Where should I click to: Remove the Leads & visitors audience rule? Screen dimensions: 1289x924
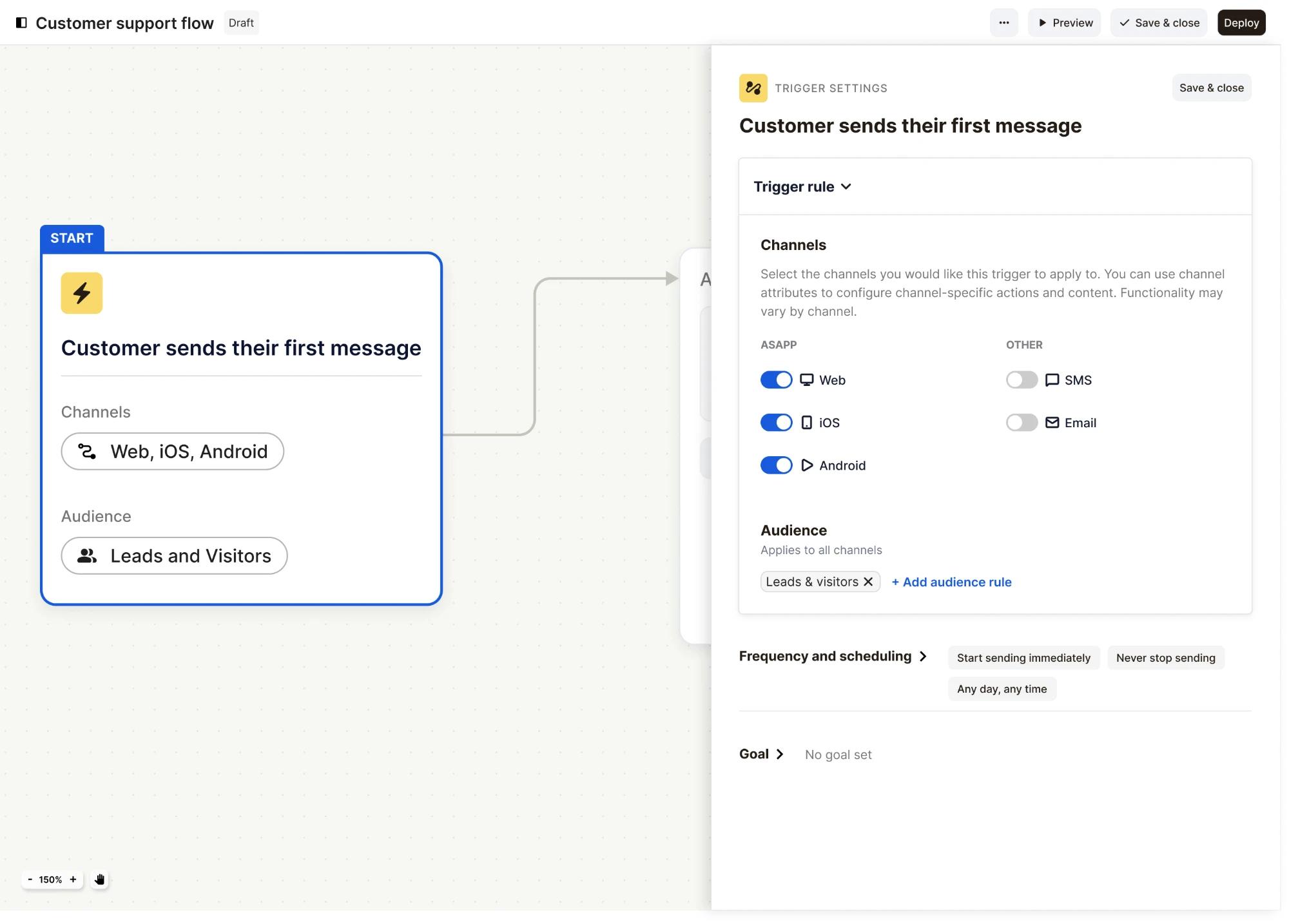(868, 582)
